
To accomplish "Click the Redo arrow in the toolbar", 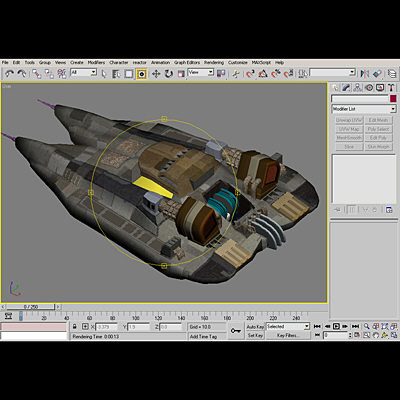I will coord(22,73).
